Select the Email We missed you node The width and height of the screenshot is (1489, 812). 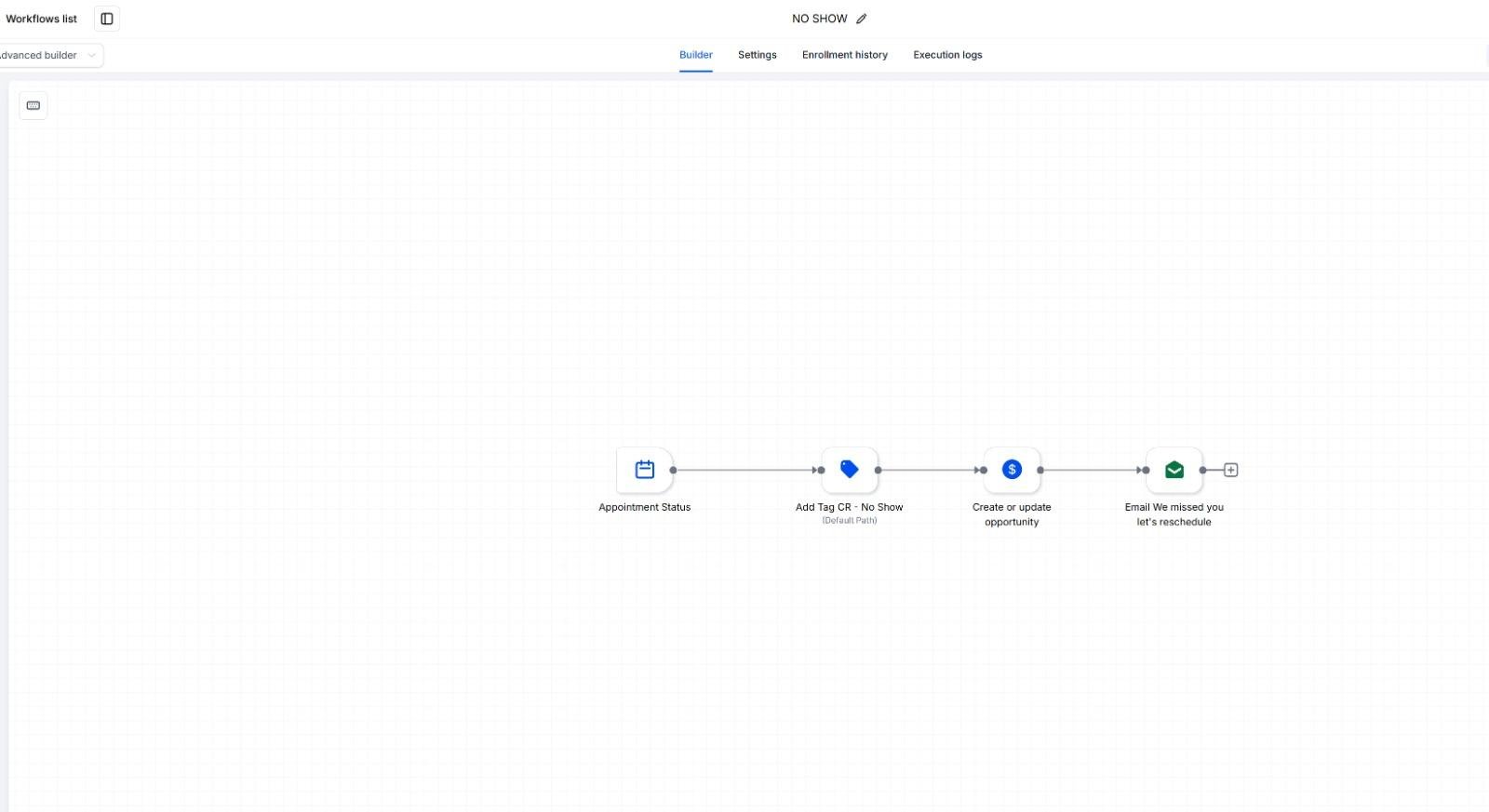1174,470
